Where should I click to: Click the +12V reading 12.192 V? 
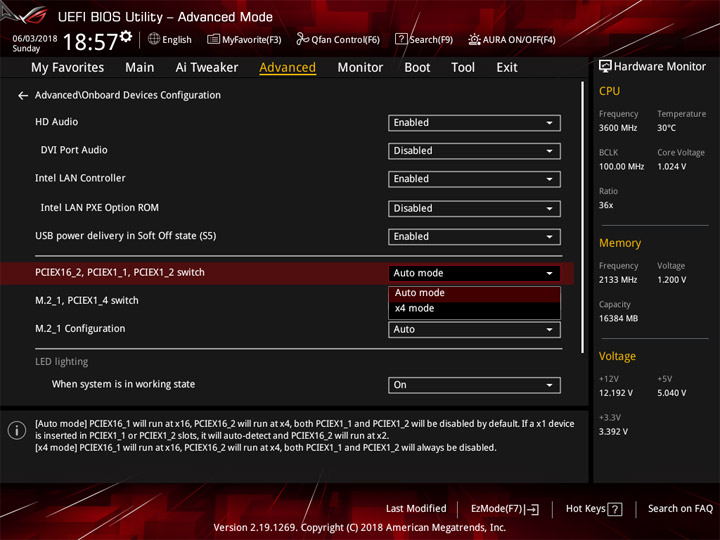(616, 394)
